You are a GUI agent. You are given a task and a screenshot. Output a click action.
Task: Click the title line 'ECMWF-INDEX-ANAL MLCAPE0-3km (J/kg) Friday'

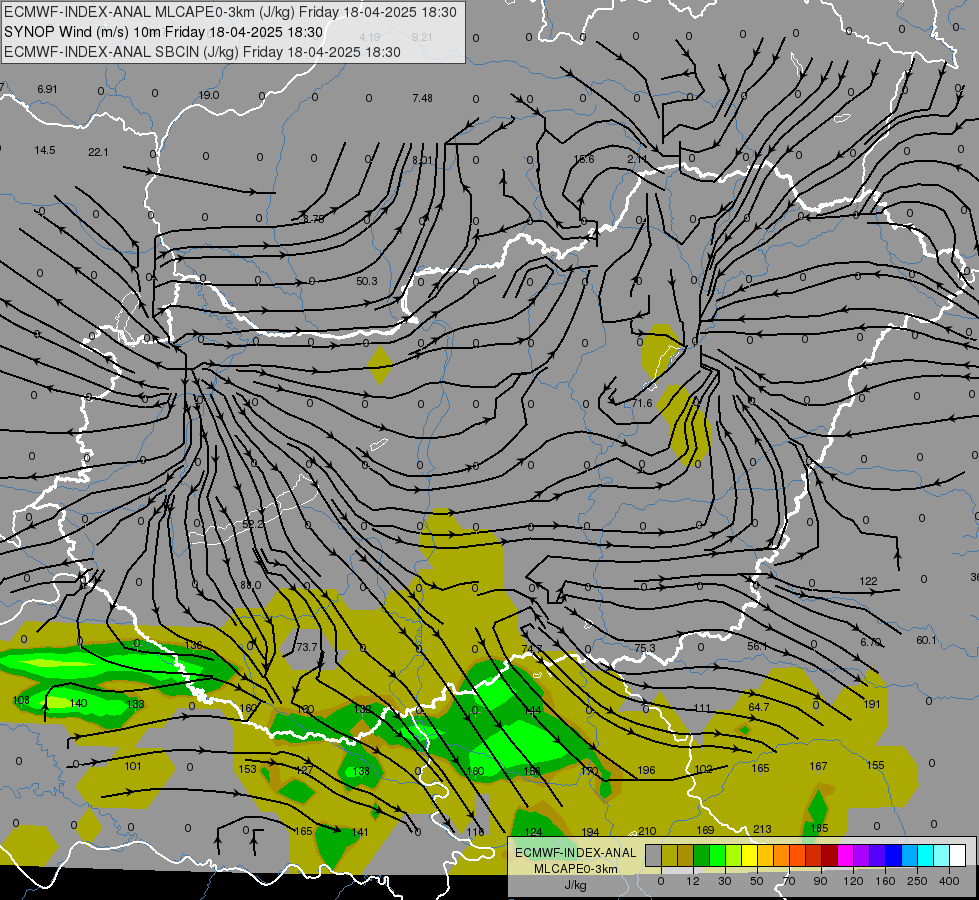(x=172, y=12)
